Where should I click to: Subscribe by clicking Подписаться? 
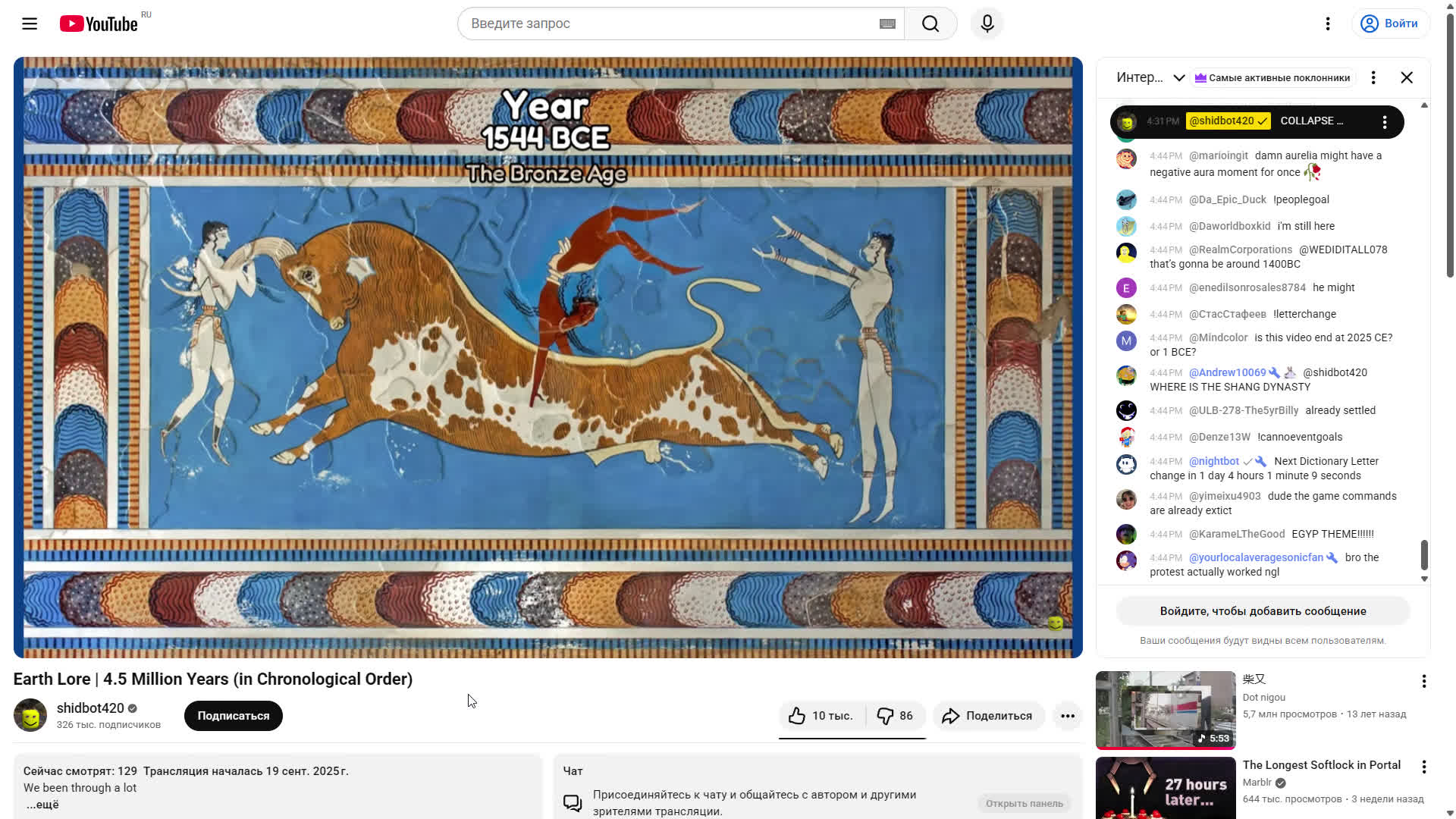233,715
